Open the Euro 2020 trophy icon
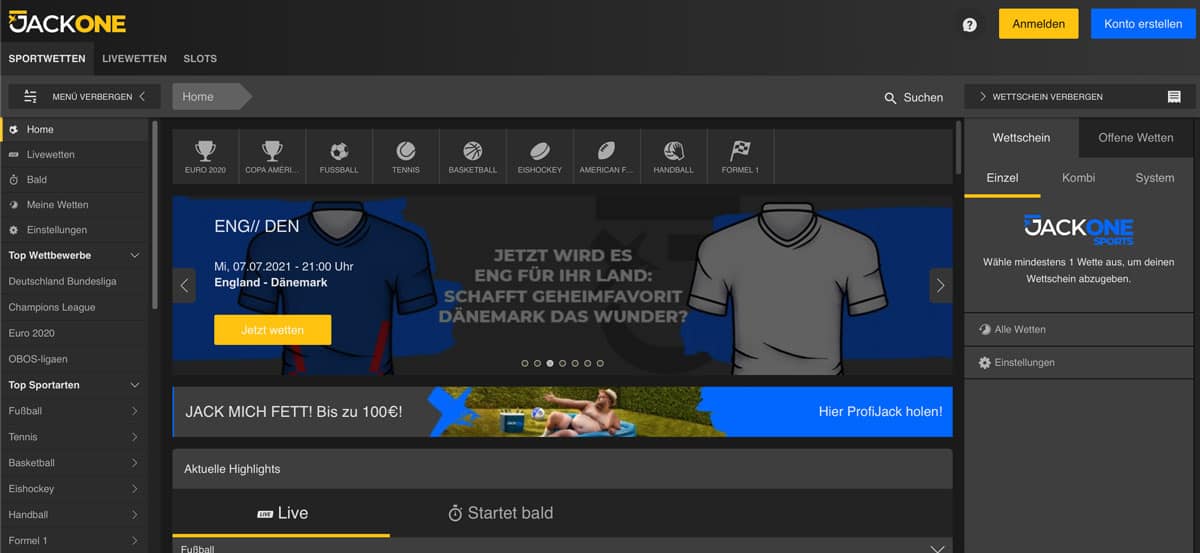Image resolution: width=1200 pixels, height=553 pixels. (205, 151)
